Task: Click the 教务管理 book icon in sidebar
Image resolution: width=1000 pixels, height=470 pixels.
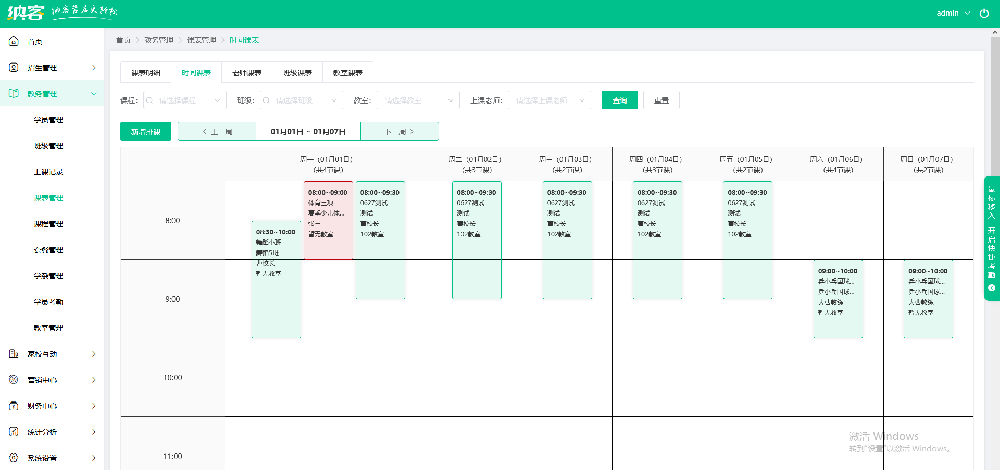Action: click(14, 94)
